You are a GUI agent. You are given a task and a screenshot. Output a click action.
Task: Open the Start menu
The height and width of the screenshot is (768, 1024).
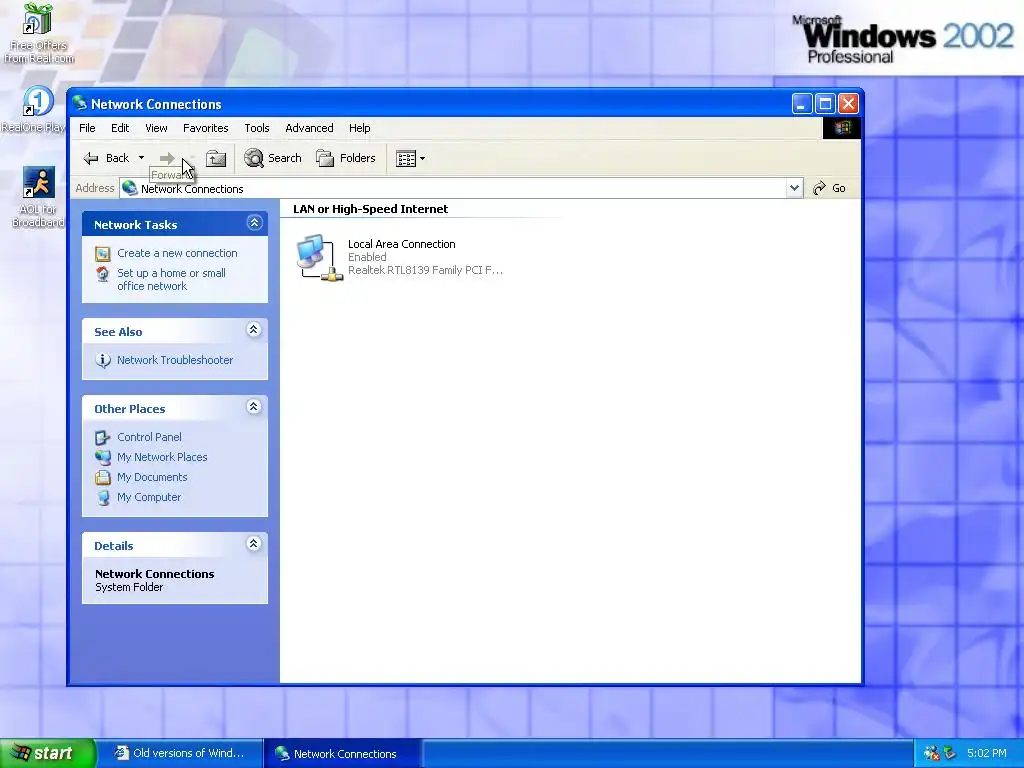coord(48,753)
